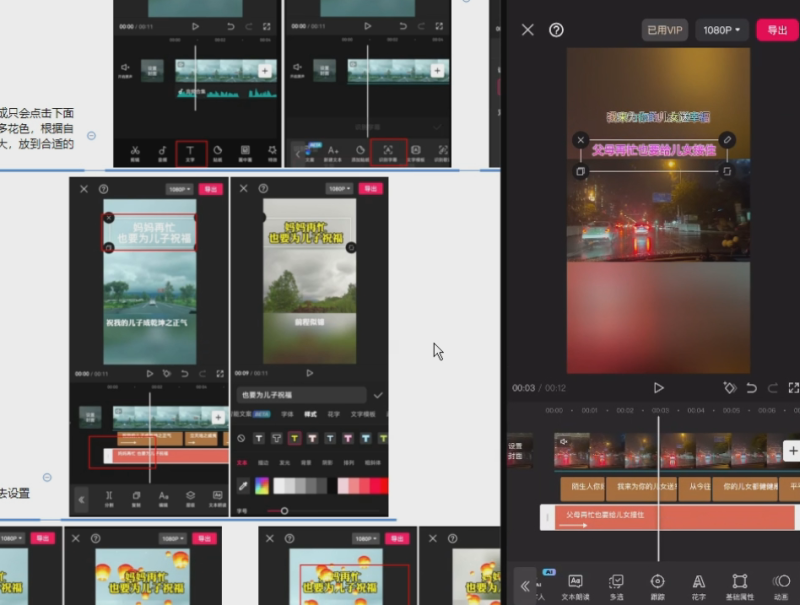Duplicate the text using the copy handle
This screenshot has width=800, height=605.
pos(580,171)
